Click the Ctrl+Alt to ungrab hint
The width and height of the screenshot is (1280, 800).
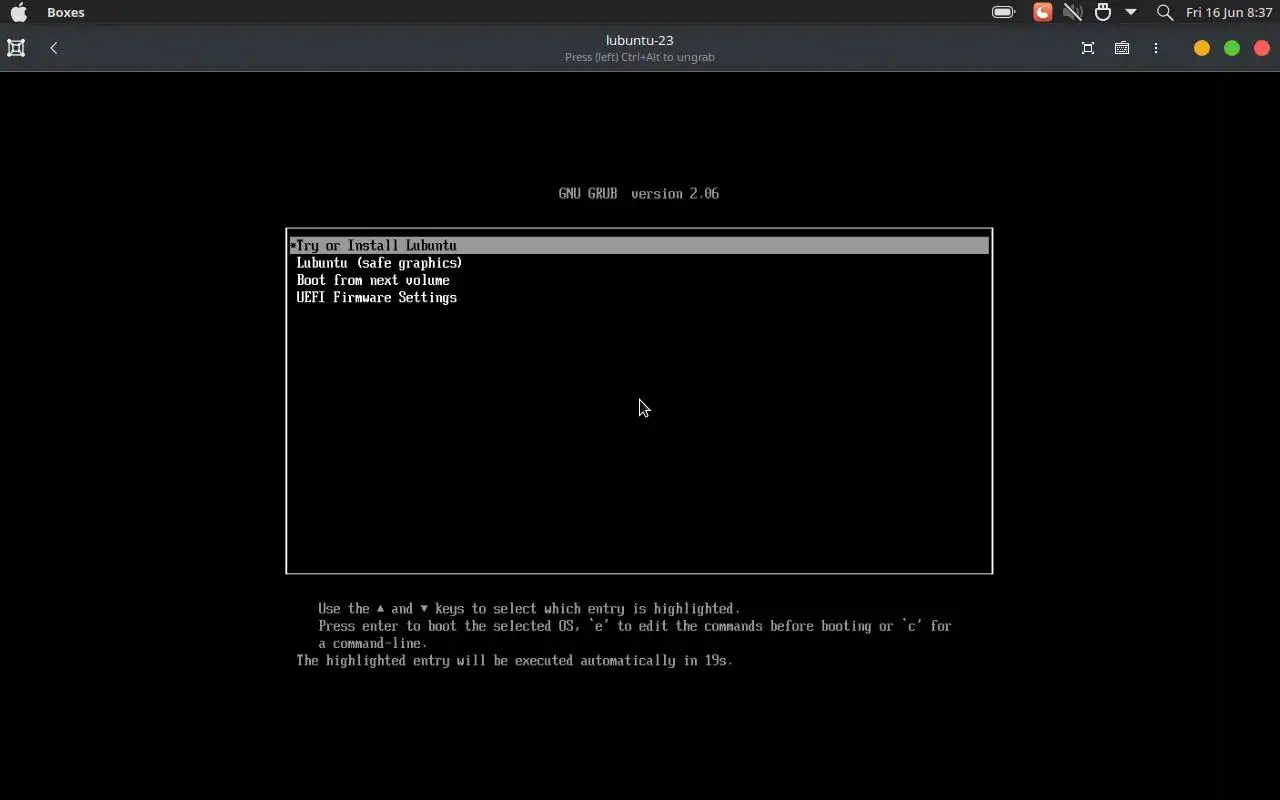point(640,57)
